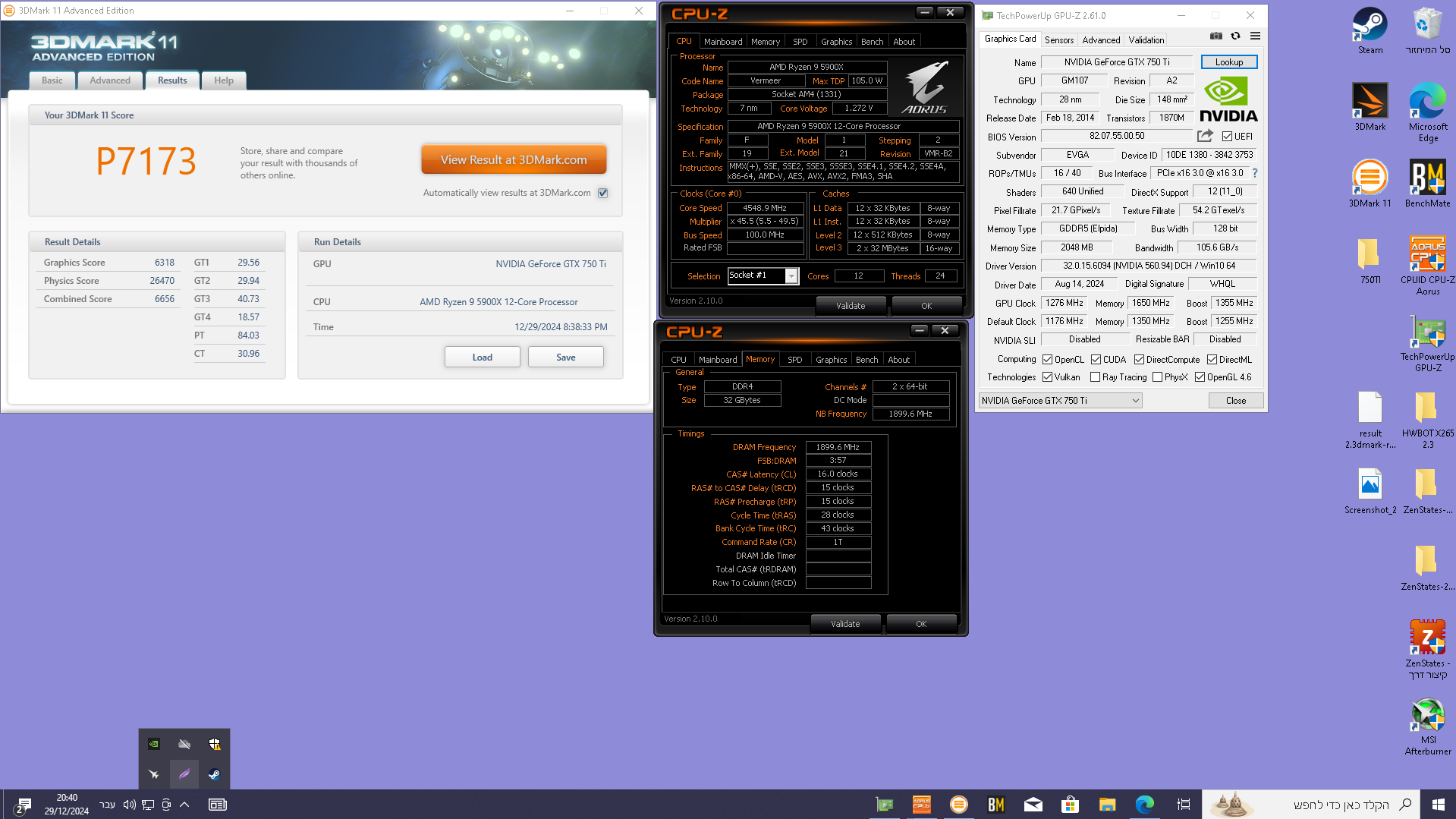Open the notification center icon in taskbar
The width and height of the screenshot is (1456, 819).
(23, 805)
